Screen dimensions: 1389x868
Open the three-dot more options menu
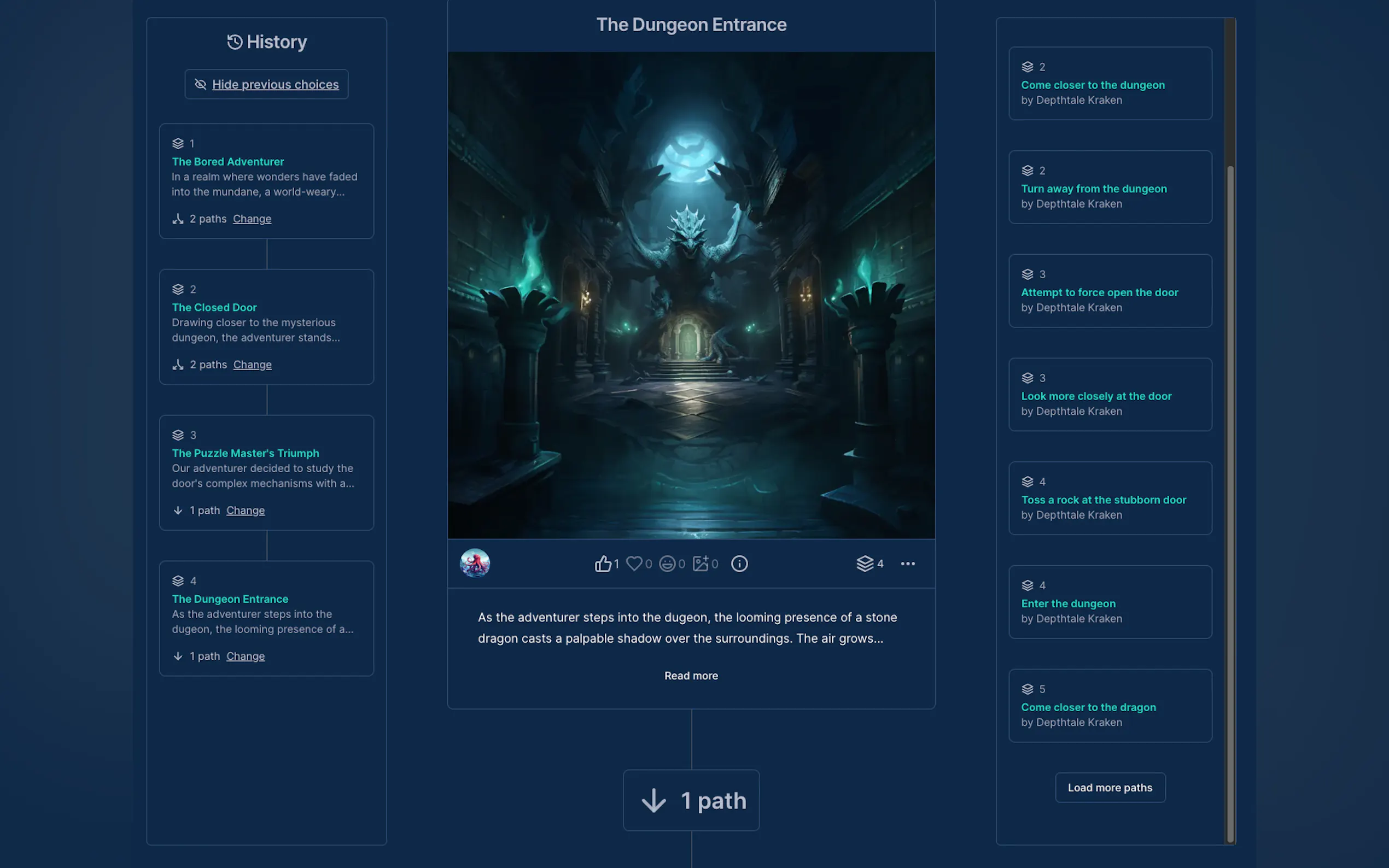(x=907, y=564)
